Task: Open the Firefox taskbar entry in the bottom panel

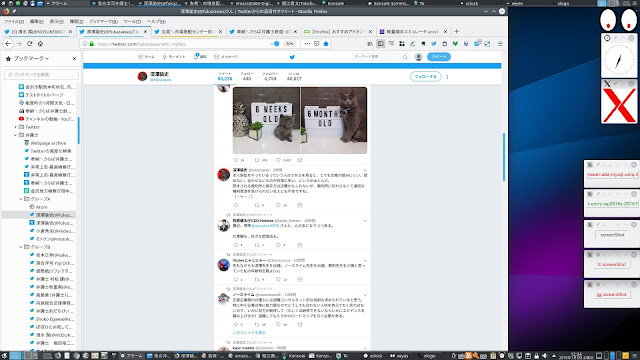Action: 187,356
